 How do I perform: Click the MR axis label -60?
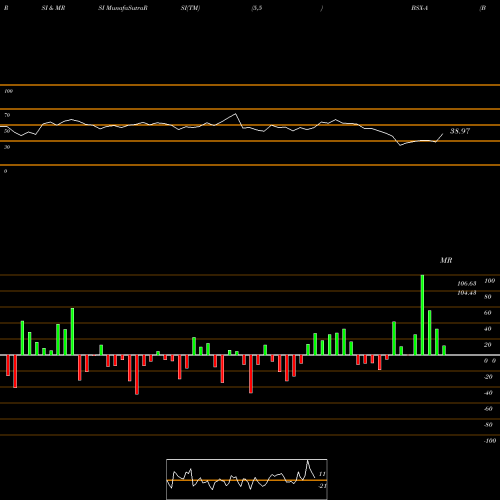(488, 409)
